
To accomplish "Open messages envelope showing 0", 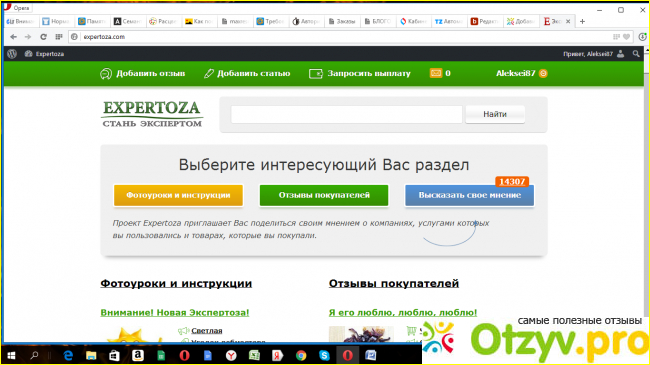I will click(440, 73).
